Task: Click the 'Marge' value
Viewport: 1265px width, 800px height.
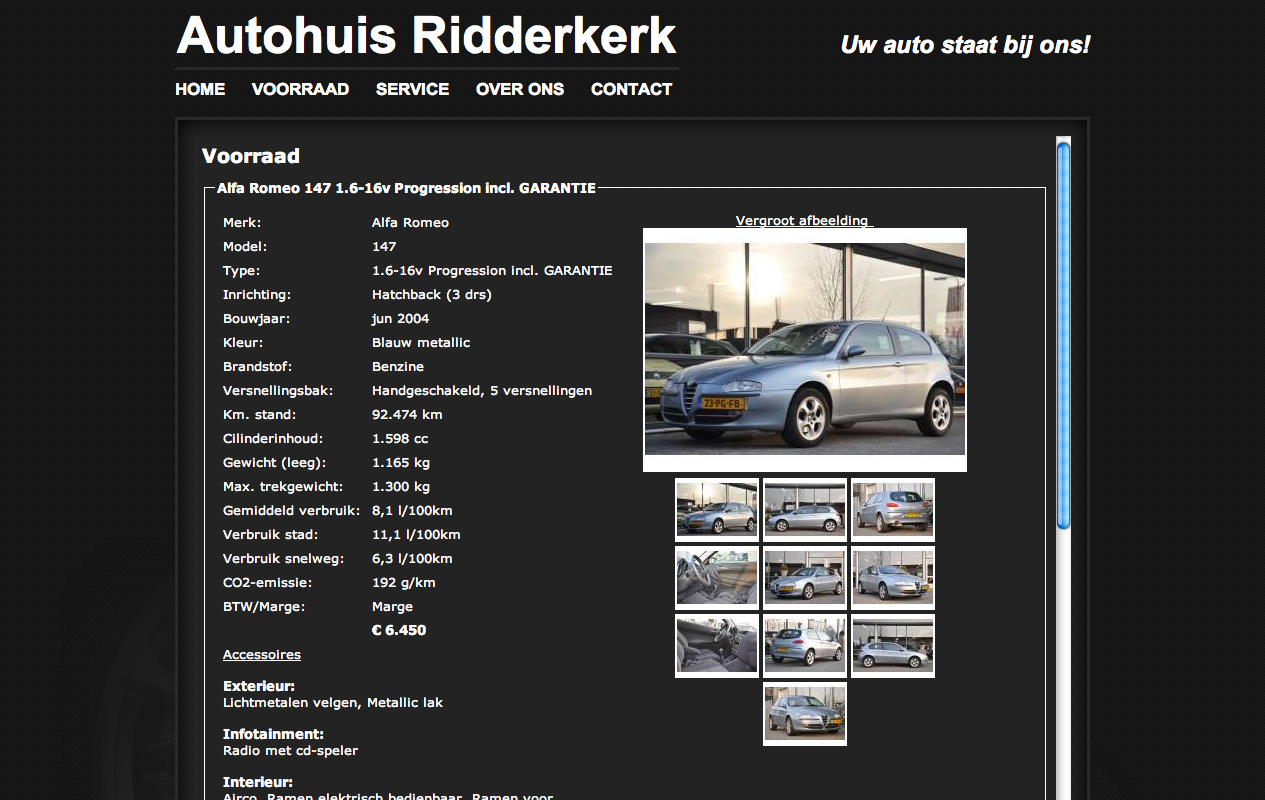Action: (392, 607)
